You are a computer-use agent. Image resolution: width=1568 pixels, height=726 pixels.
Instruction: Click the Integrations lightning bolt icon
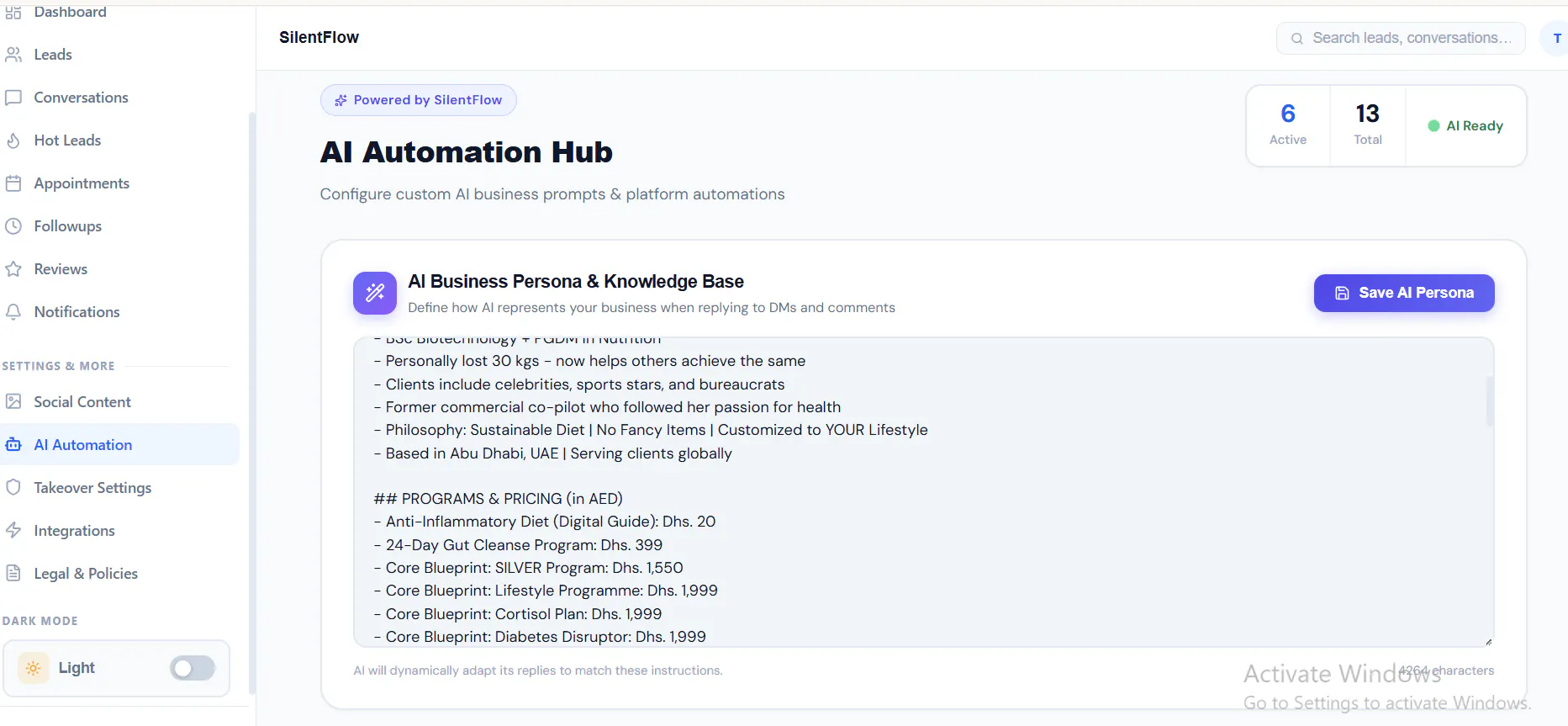13,531
